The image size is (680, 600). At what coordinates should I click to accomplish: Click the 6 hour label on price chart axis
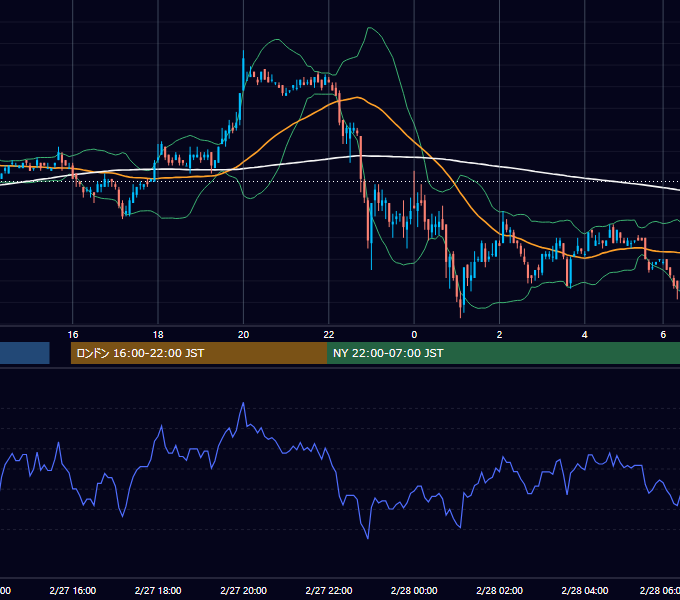[663, 335]
